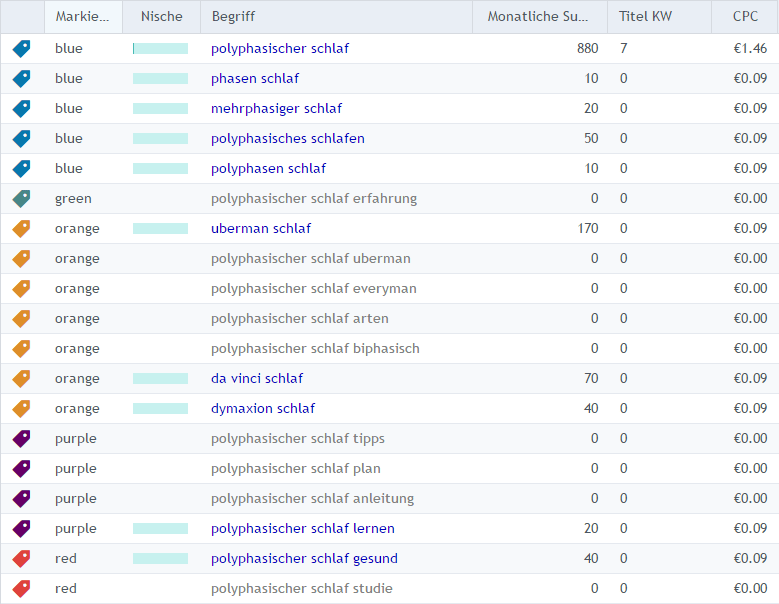Click the blue tag icon for 'polyphasischer schlaf'
This screenshot has height=604, width=779.
coord(21,49)
